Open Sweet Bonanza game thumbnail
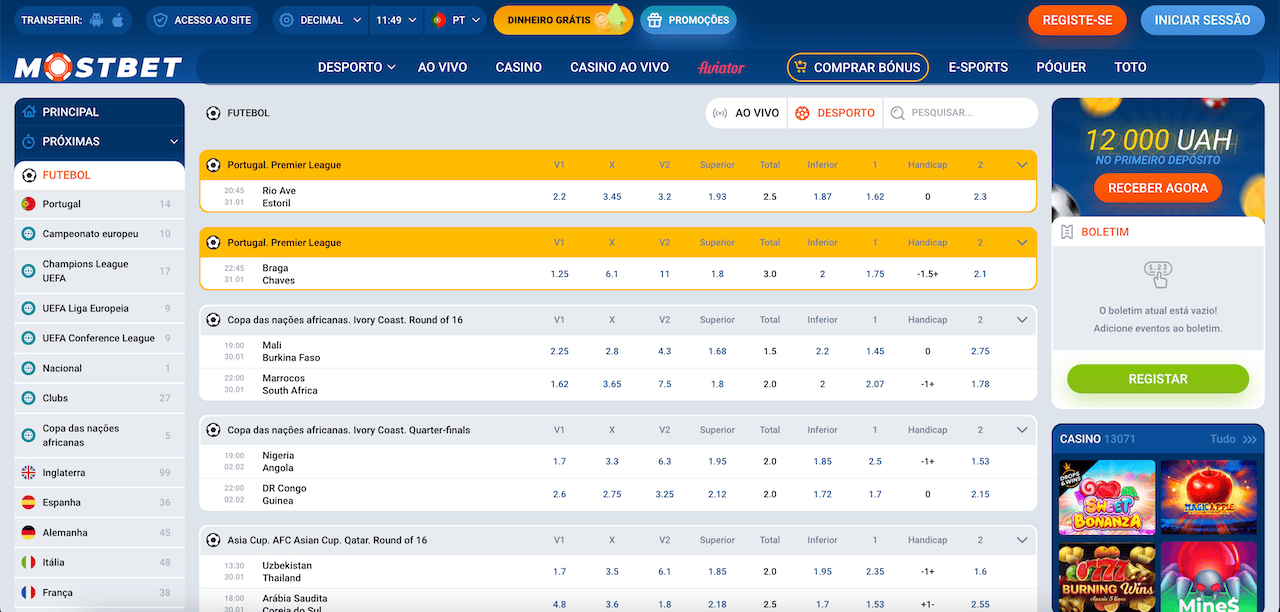Screen dimensions: 1280x612 click(x=1107, y=497)
